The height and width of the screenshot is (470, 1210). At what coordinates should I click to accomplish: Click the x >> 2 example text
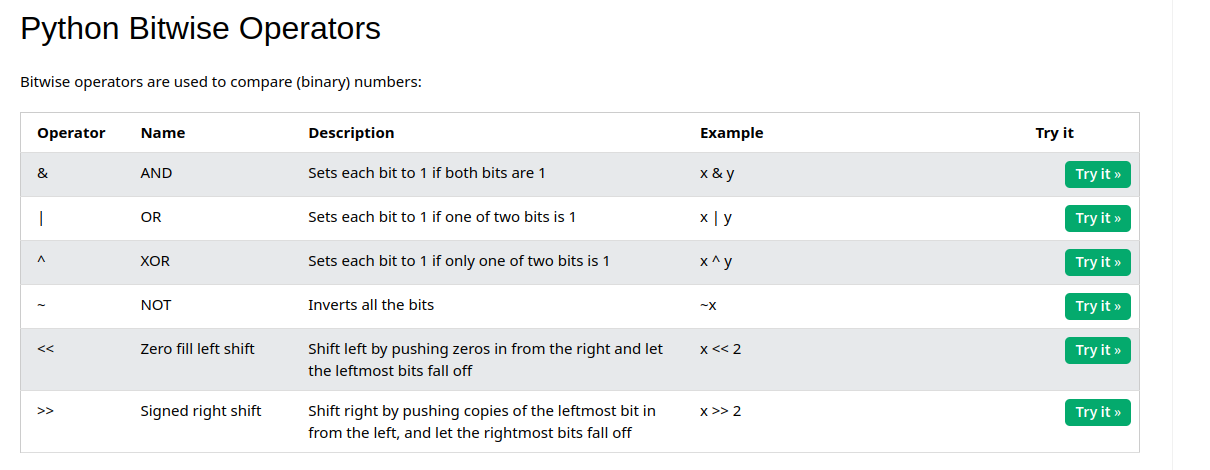click(720, 411)
